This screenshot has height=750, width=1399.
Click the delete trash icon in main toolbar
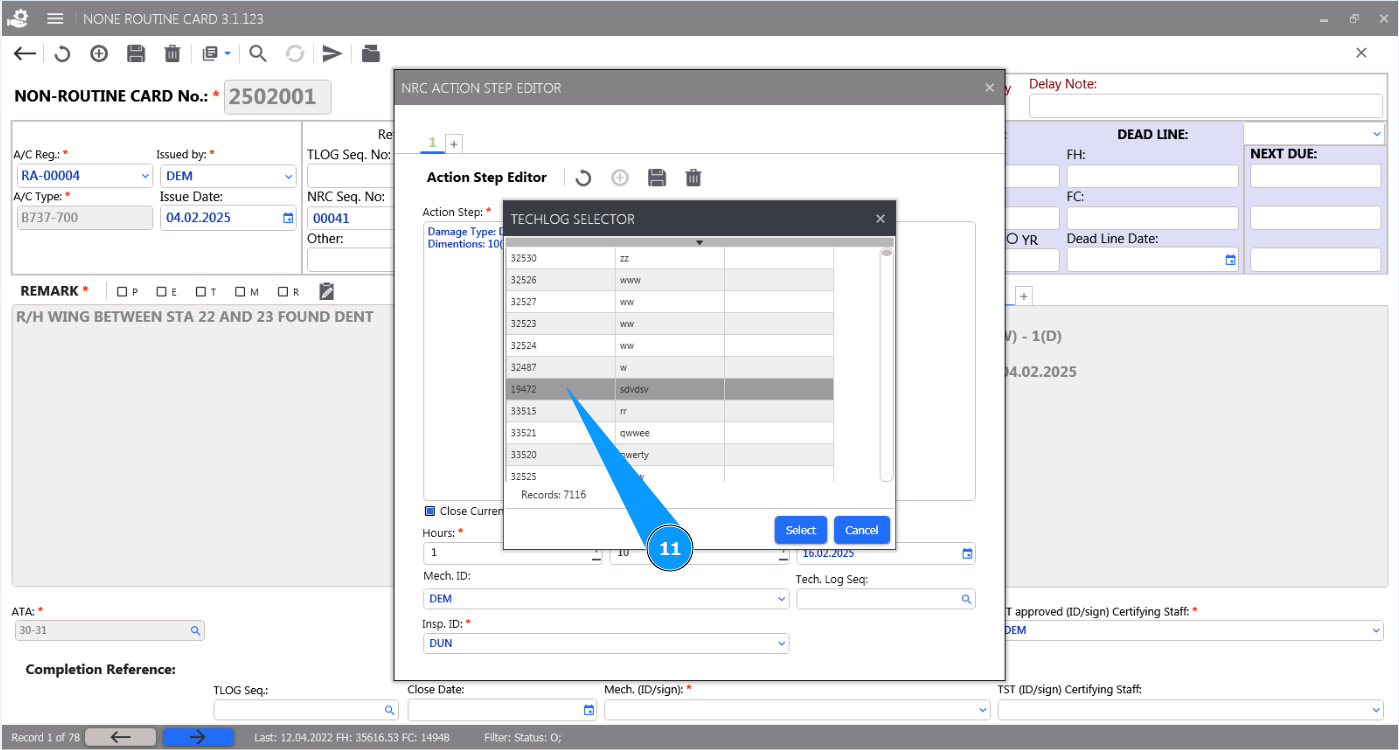(172, 54)
